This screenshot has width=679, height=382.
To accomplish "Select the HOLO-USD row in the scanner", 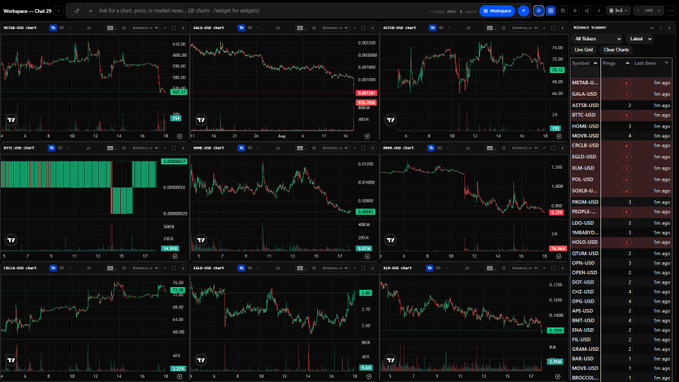I will coord(621,243).
